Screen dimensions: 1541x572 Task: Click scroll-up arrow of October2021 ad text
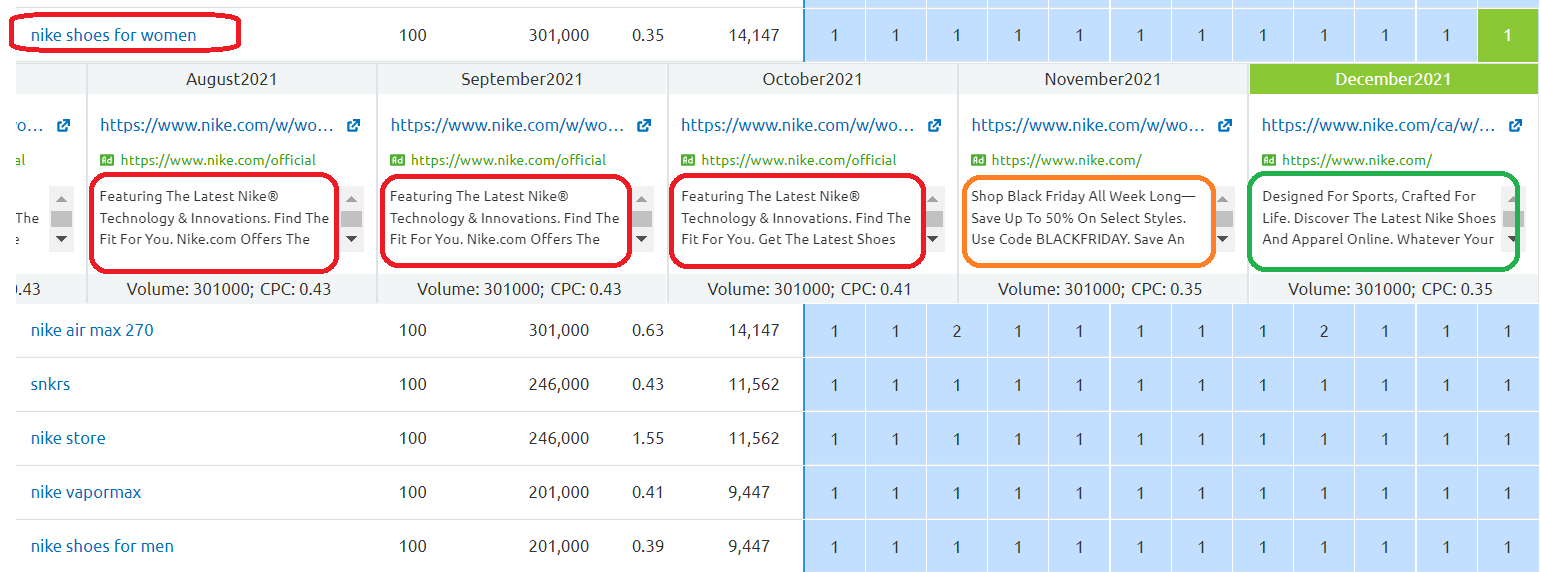tap(933, 197)
